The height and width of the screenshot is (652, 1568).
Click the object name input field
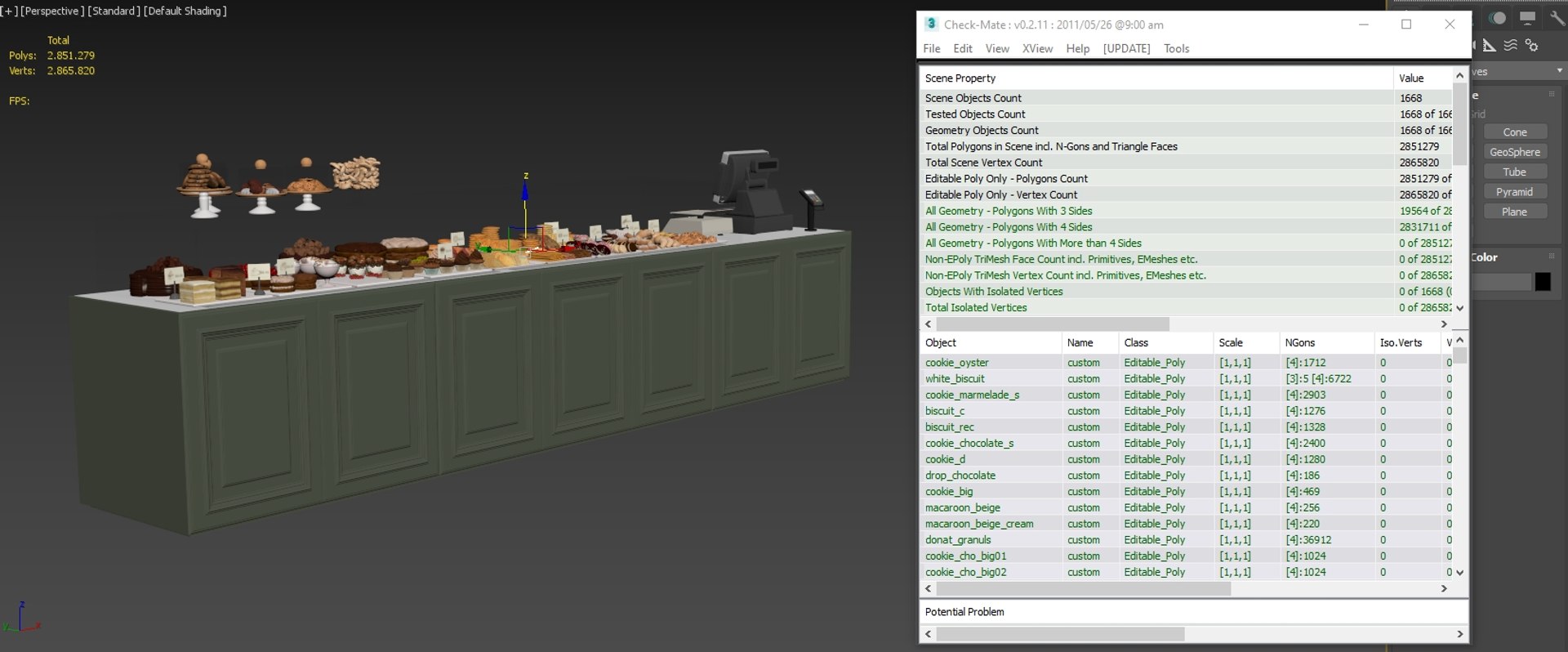(1502, 282)
